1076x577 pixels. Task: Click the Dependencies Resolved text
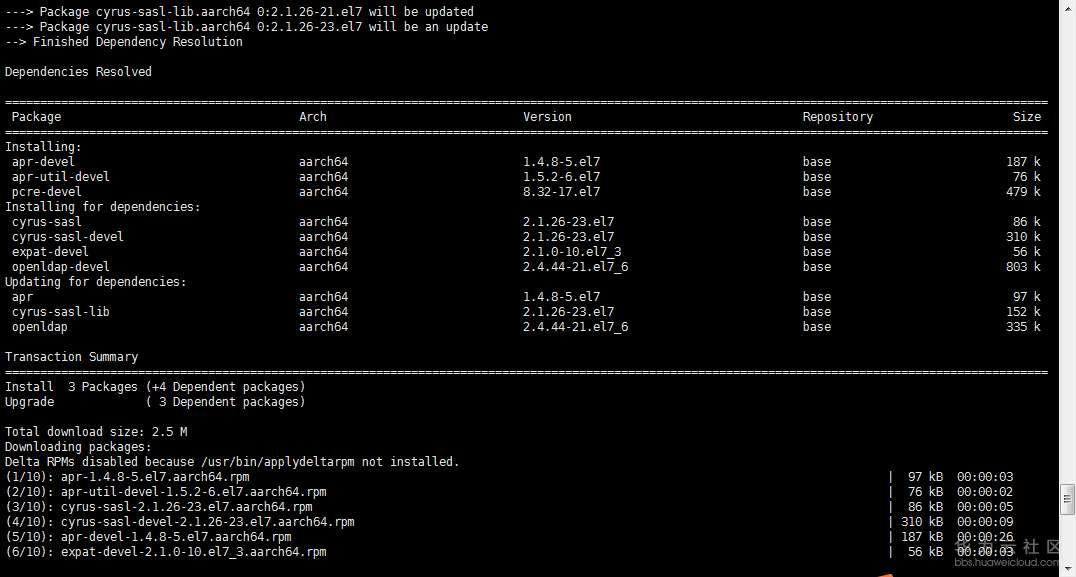pos(78,72)
